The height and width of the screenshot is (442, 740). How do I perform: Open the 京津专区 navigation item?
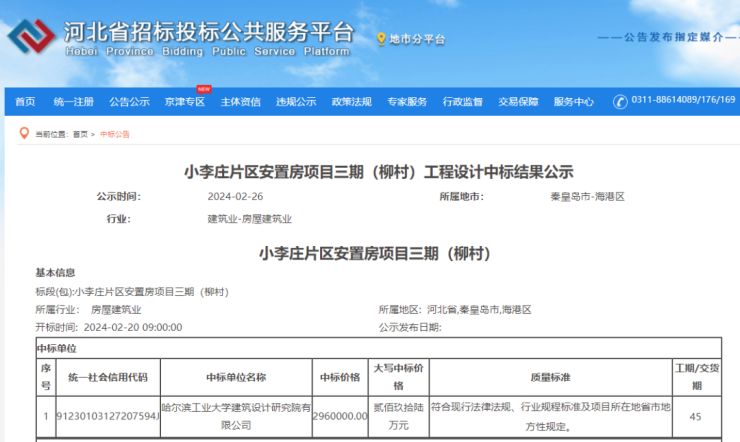pyautogui.click(x=185, y=101)
